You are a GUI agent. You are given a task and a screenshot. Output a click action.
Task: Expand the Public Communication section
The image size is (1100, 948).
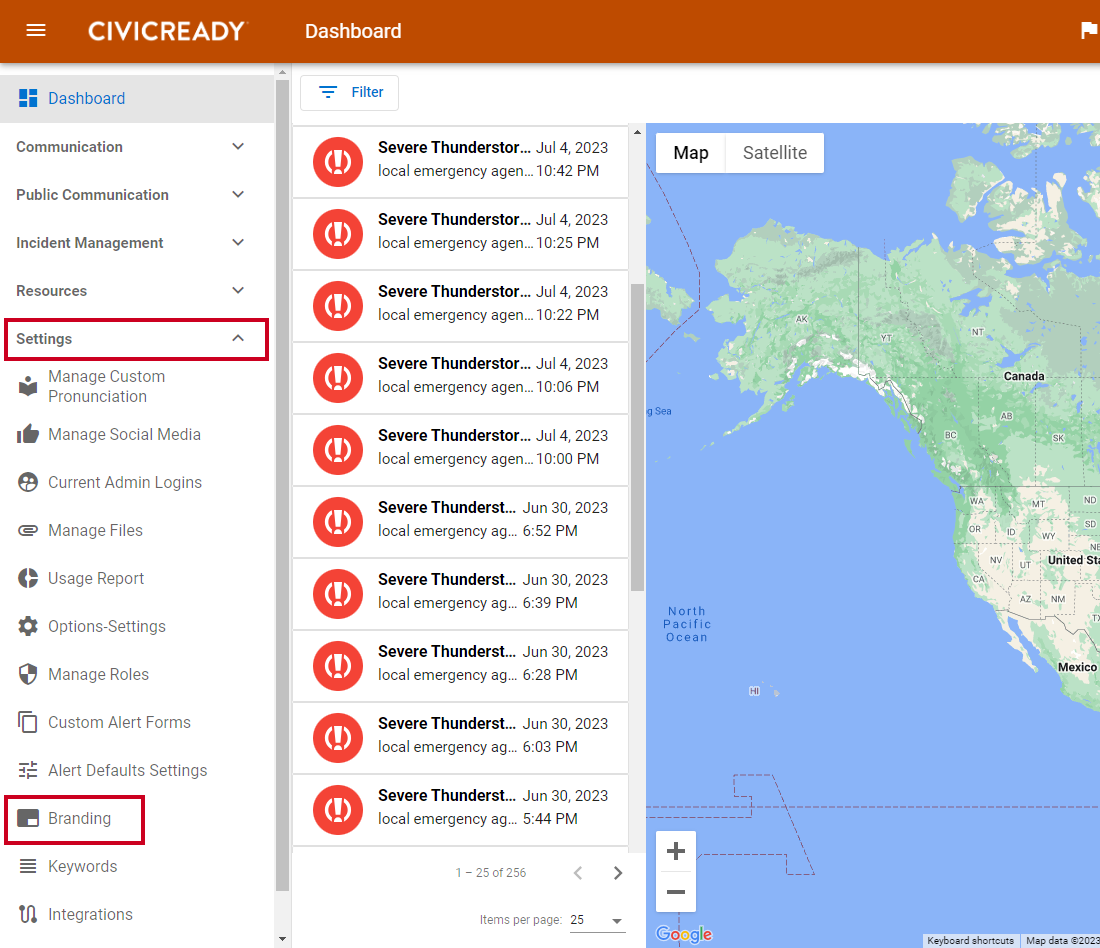coord(137,194)
